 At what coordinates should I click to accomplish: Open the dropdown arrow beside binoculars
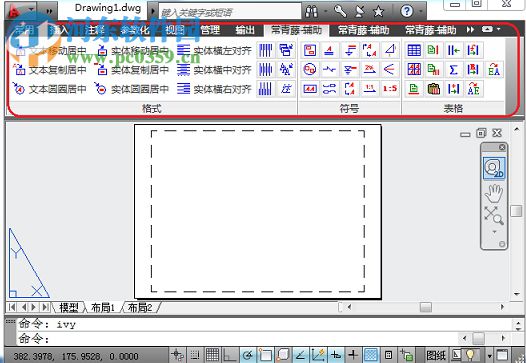[325, 12]
